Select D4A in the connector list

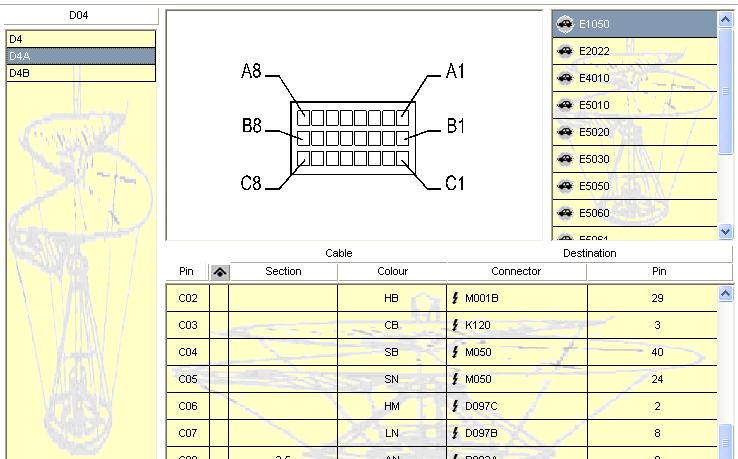coord(80,56)
